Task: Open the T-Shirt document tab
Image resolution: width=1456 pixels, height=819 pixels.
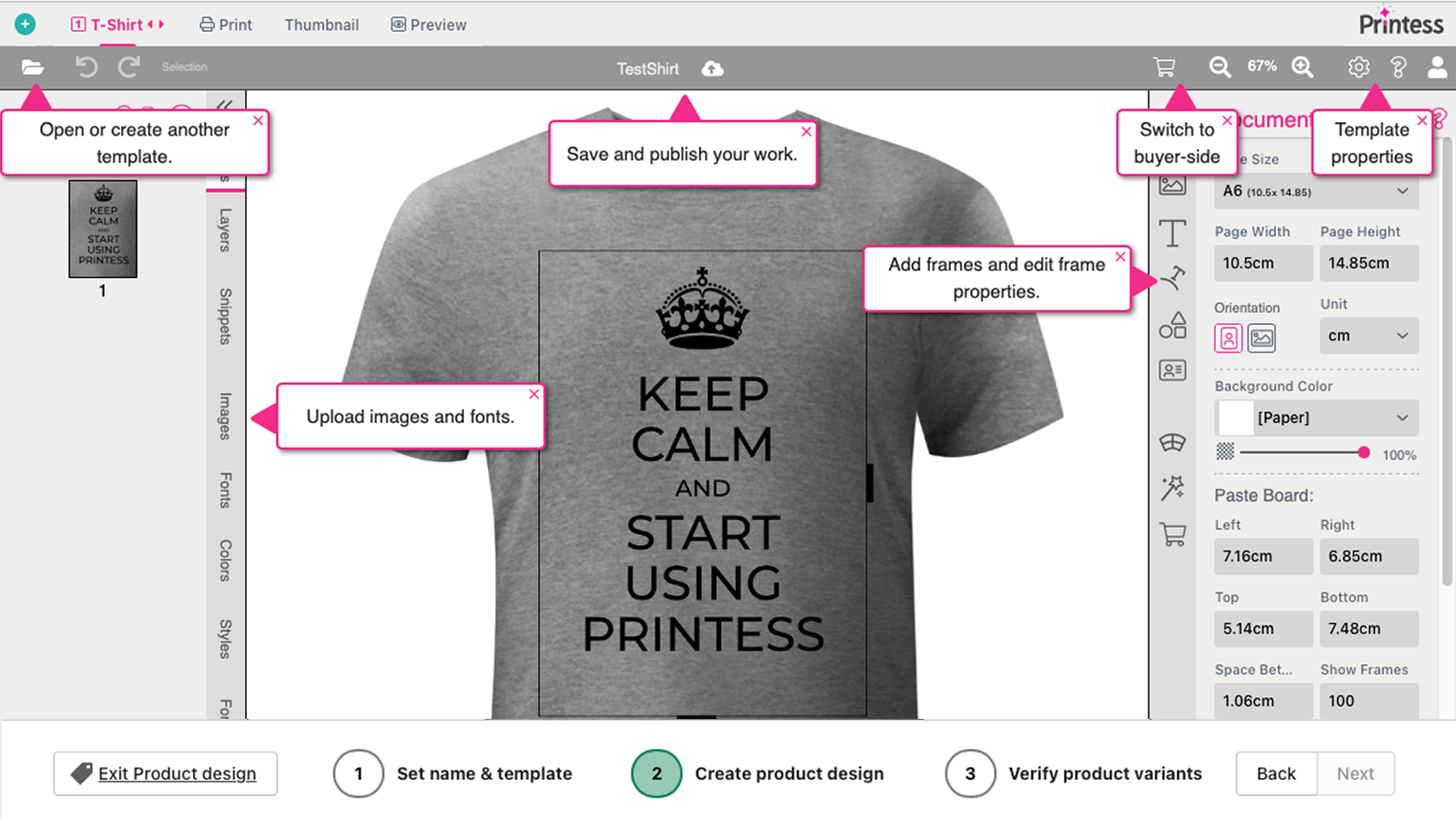Action: [x=116, y=25]
